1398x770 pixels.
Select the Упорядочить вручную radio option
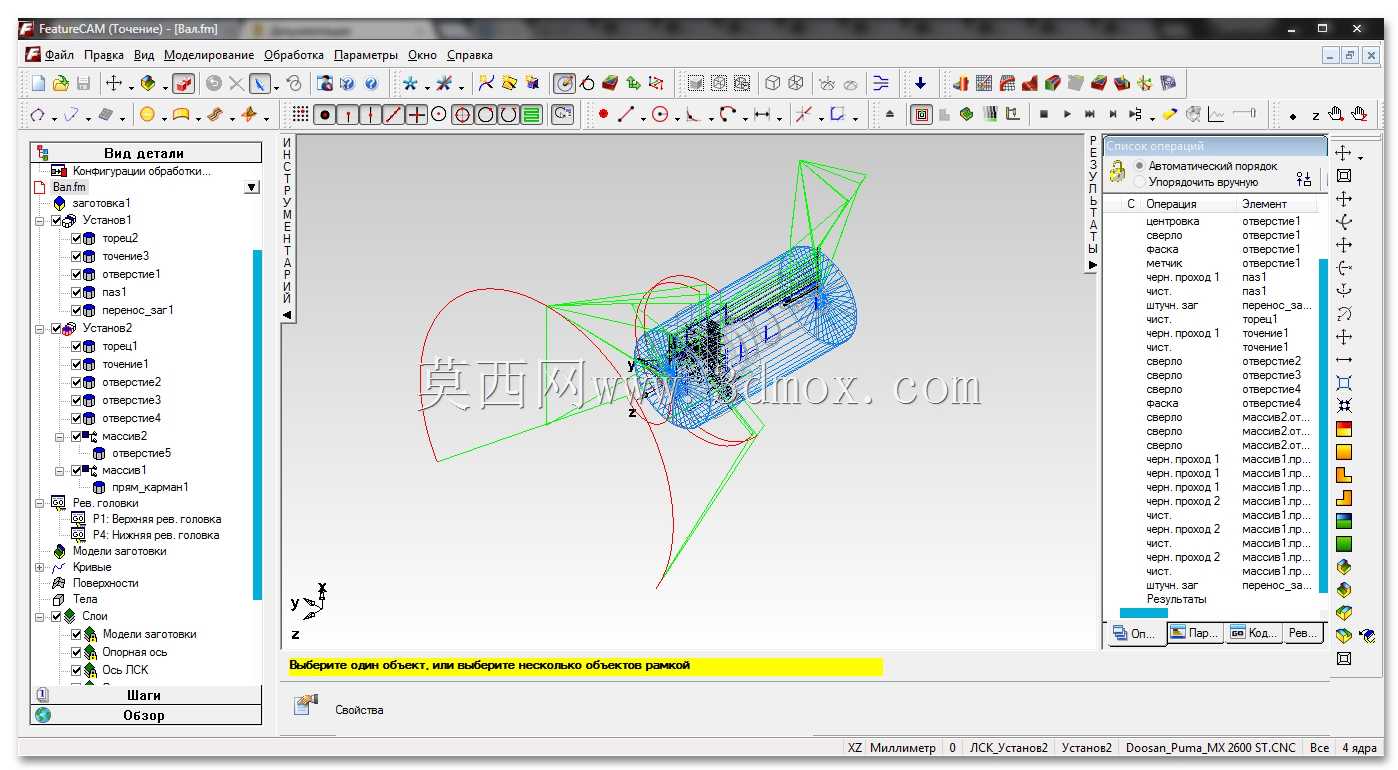[x=1140, y=182]
